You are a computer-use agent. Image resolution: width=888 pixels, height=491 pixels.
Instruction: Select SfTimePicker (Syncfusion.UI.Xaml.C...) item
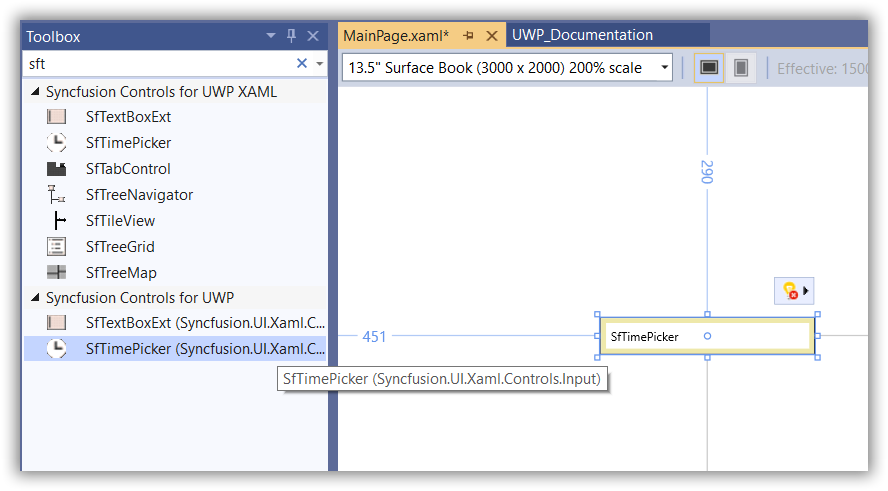[x=176, y=348]
